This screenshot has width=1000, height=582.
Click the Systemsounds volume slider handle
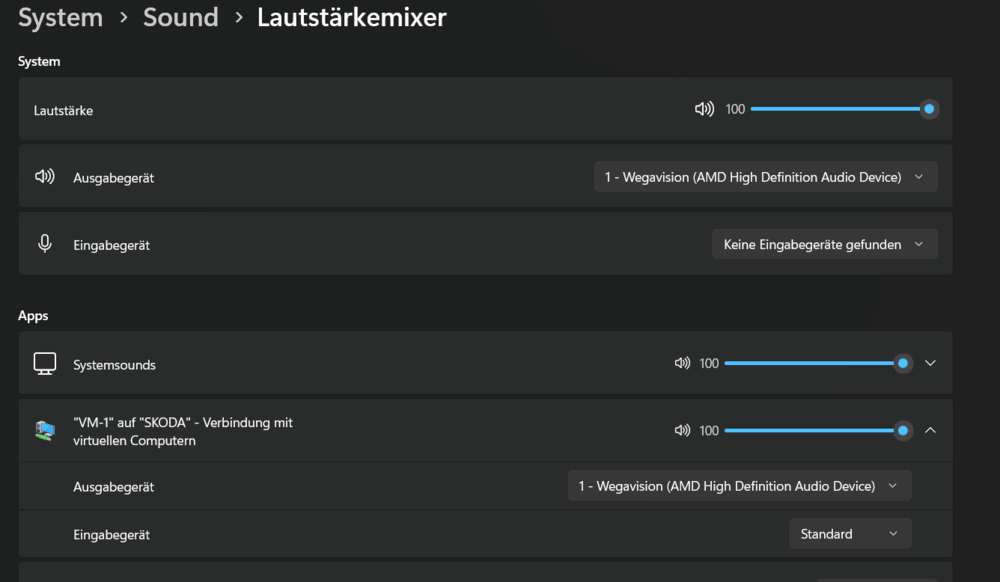(903, 363)
